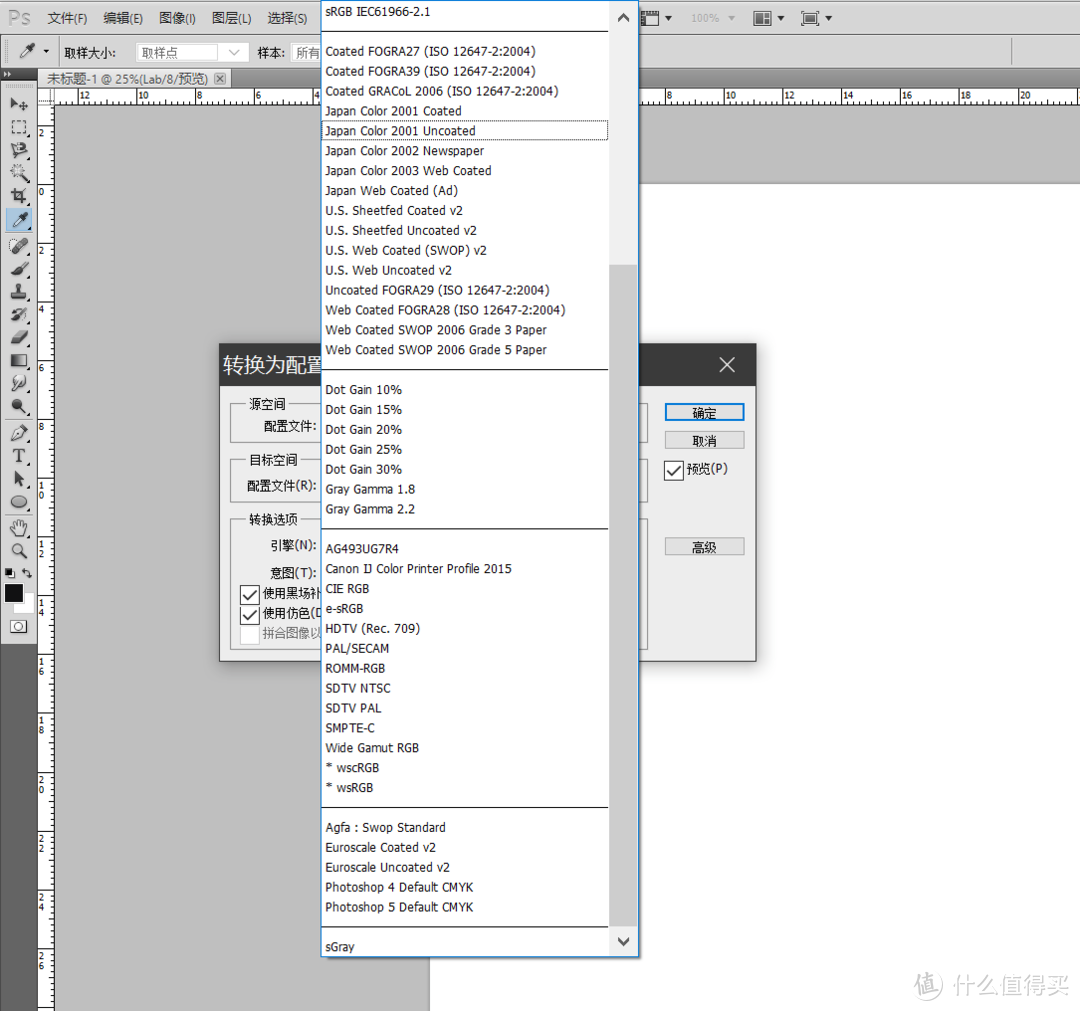The image size is (1080, 1011).
Task: Select Photoshop 5 Default CMYK
Action: tap(465, 907)
